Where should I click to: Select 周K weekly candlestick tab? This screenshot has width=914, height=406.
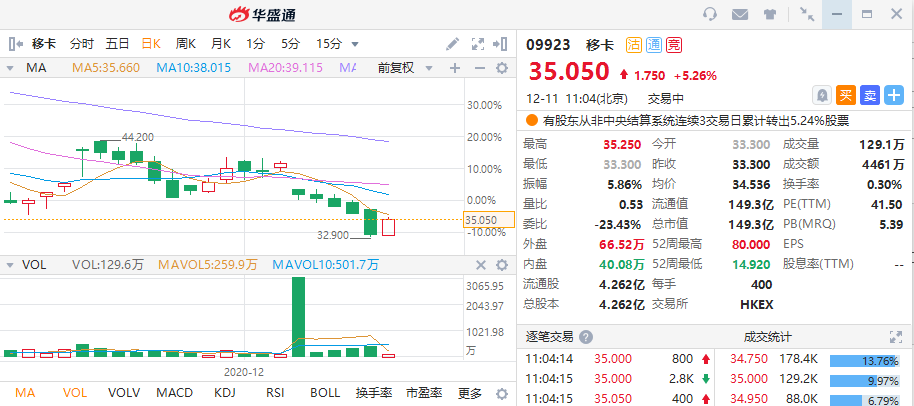[x=186, y=44]
